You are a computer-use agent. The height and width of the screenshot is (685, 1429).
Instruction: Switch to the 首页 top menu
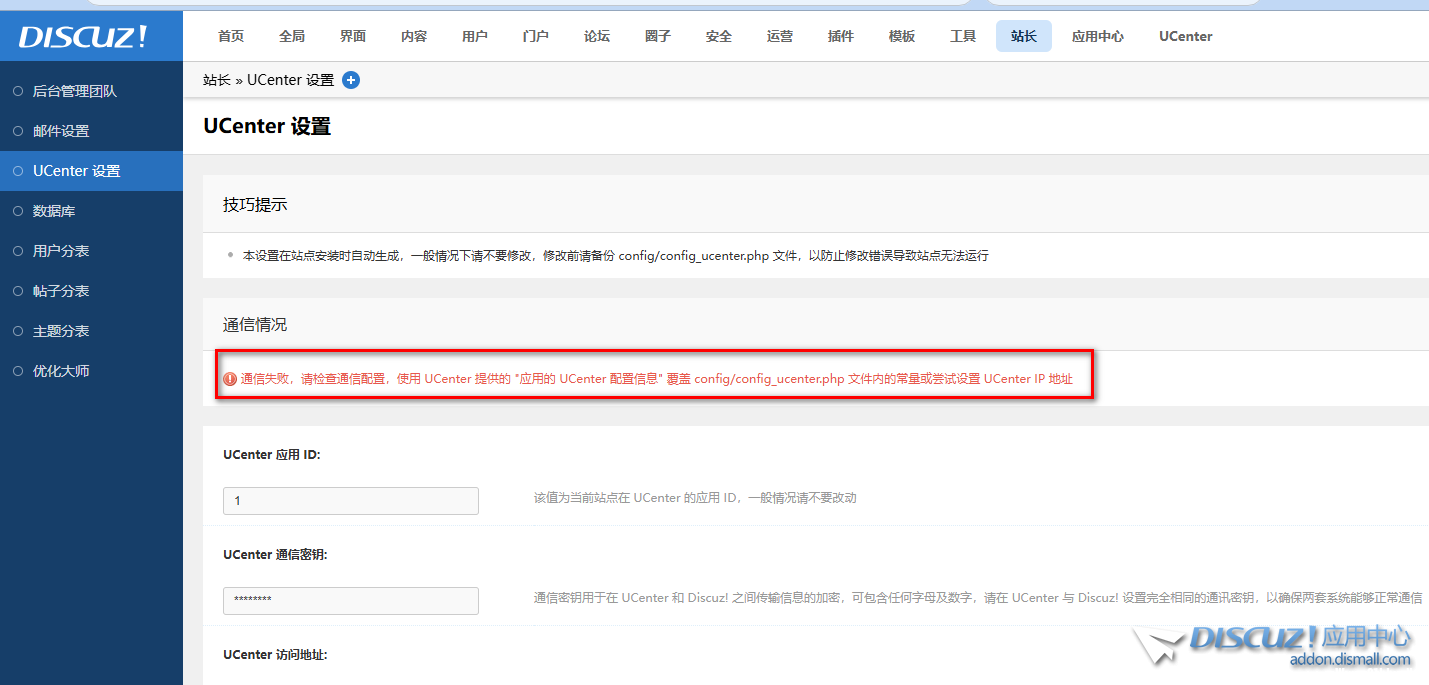pos(231,36)
